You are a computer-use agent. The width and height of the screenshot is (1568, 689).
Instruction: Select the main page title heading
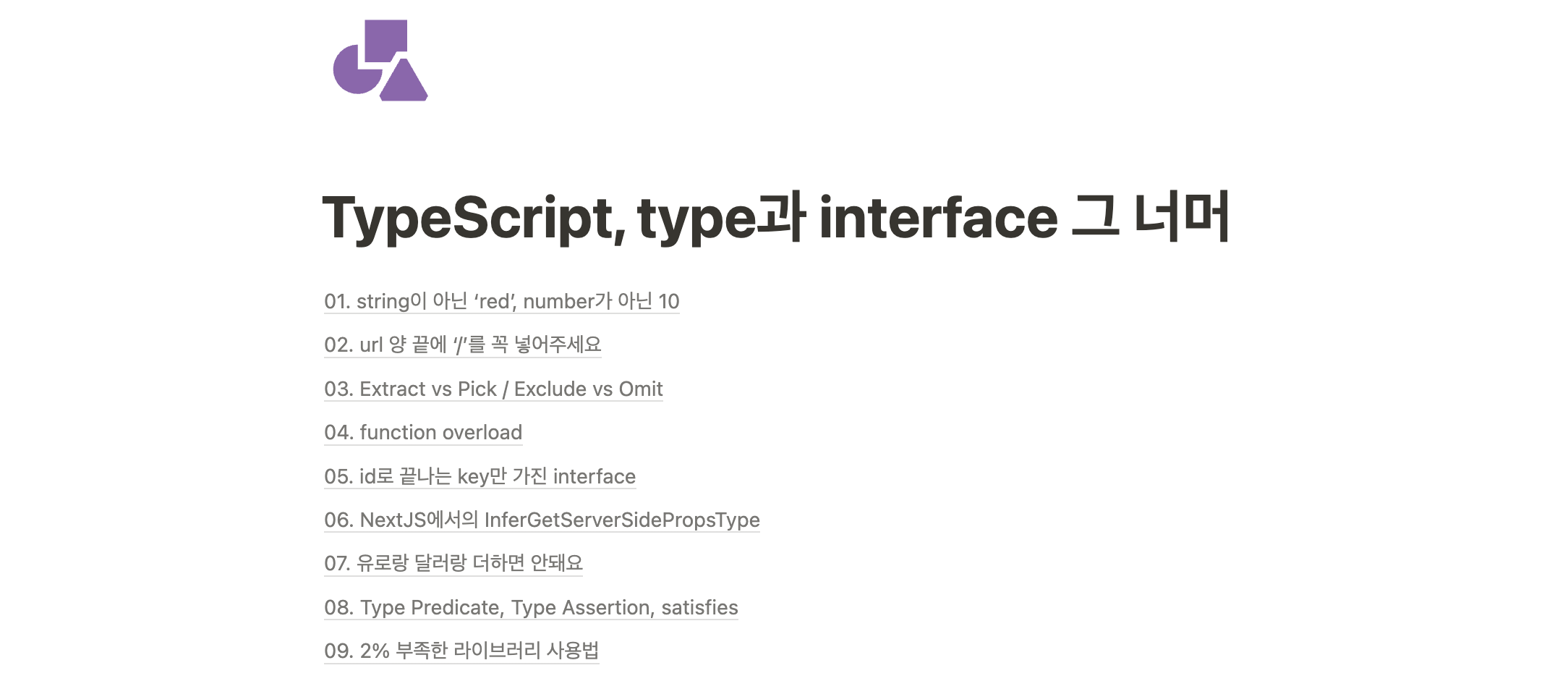click(x=781, y=217)
